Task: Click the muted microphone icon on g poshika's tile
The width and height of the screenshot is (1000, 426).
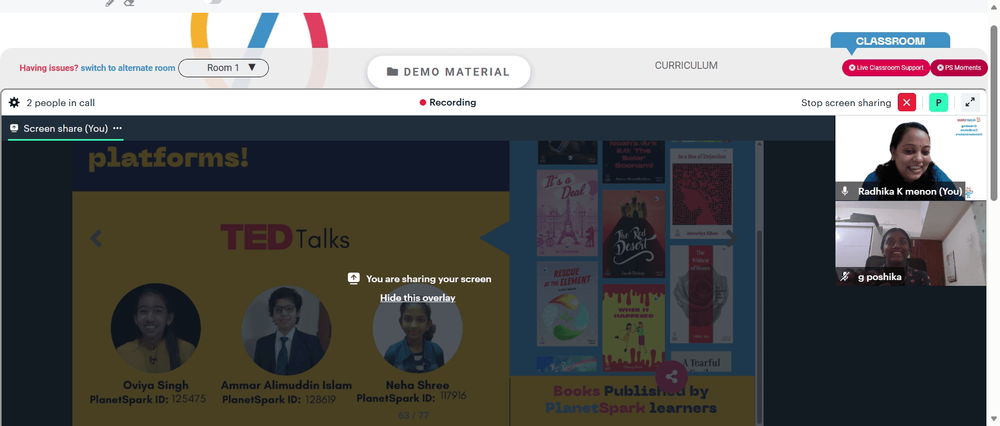Action: tap(846, 277)
